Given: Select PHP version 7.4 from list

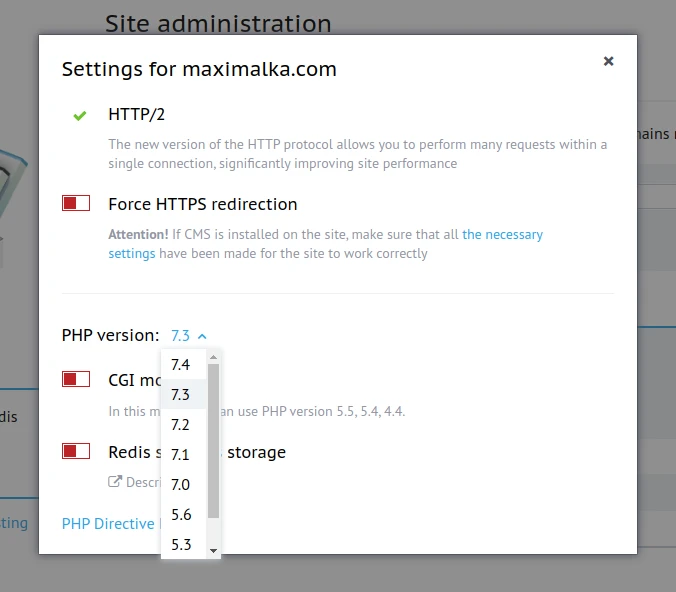Looking at the screenshot, I should 181,365.
